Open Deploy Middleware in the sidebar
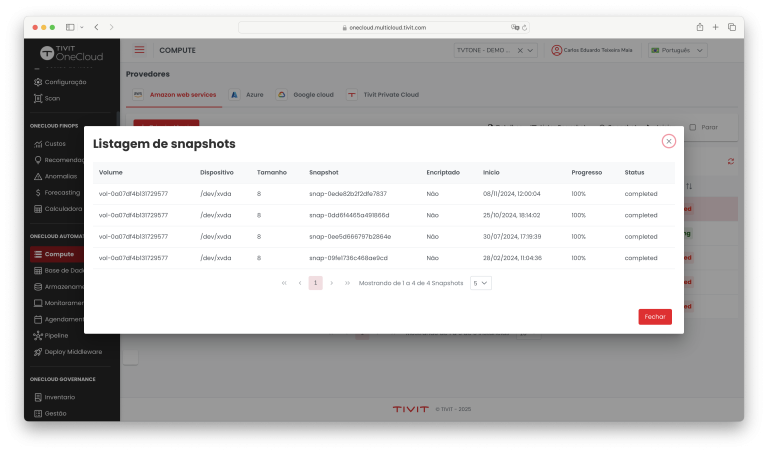The height and width of the screenshot is (453, 768). pos(73,351)
